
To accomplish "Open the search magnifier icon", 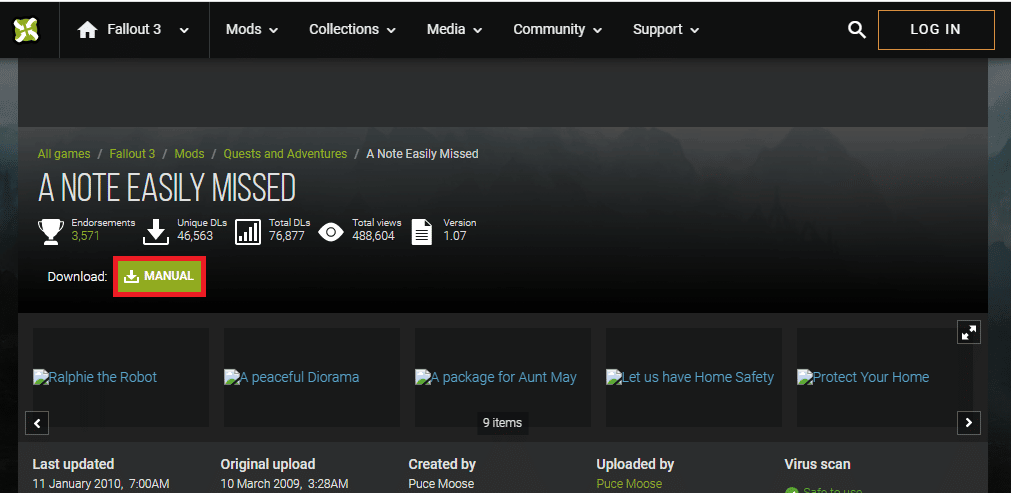I will tap(856, 30).
